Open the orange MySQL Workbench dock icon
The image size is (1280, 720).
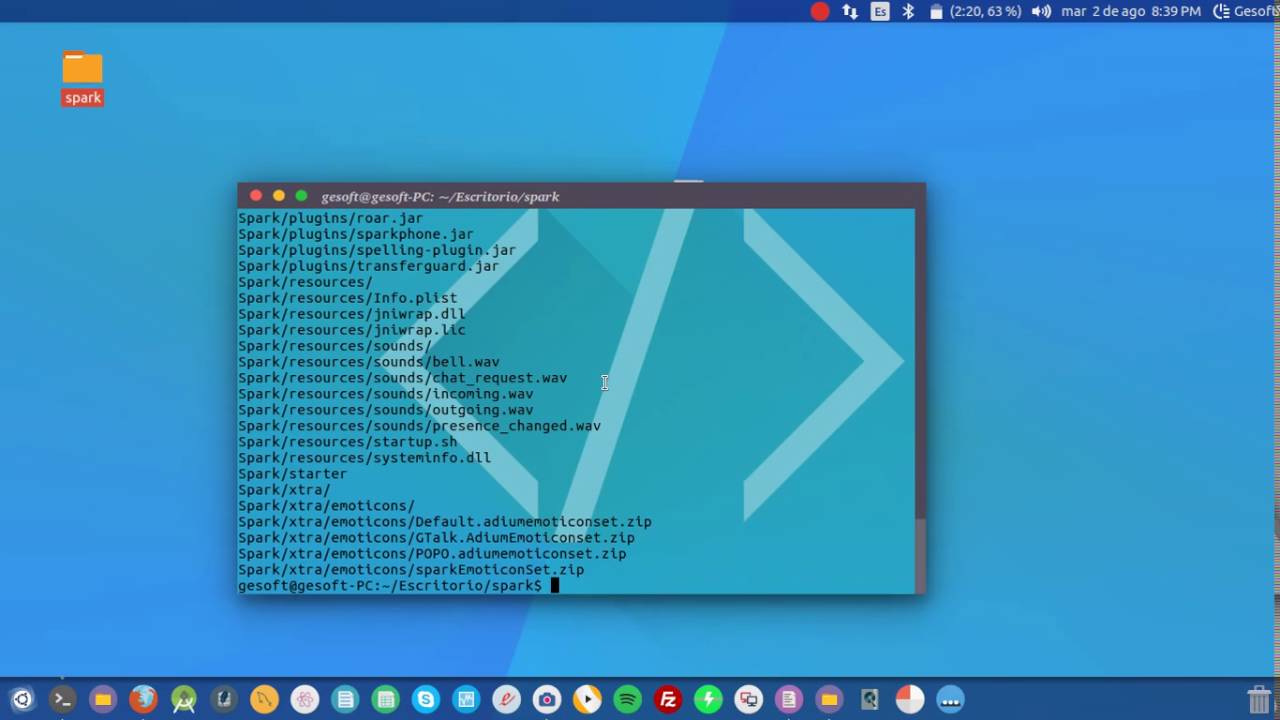click(264, 700)
